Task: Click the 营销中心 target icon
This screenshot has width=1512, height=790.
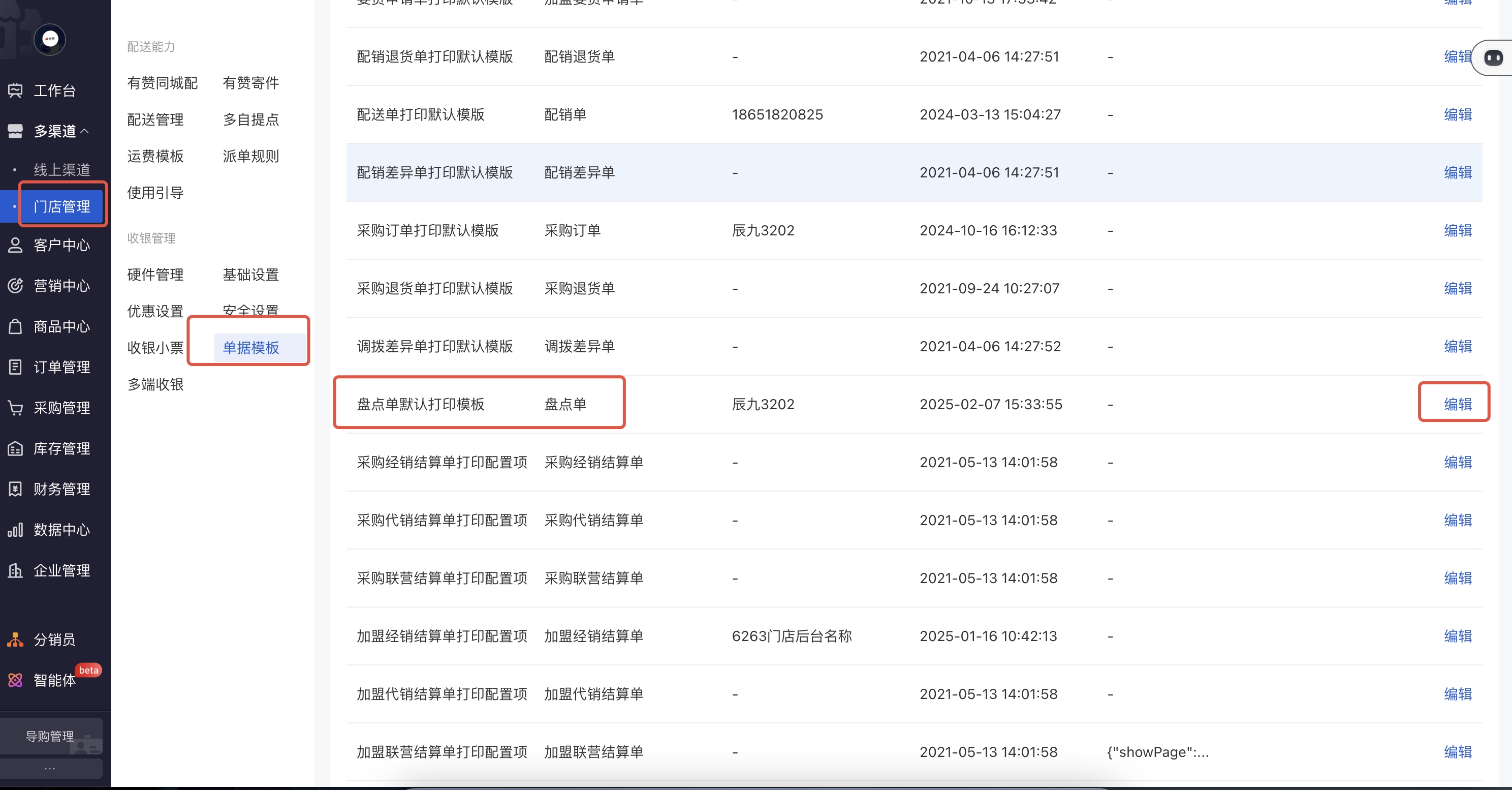Action: (x=15, y=286)
